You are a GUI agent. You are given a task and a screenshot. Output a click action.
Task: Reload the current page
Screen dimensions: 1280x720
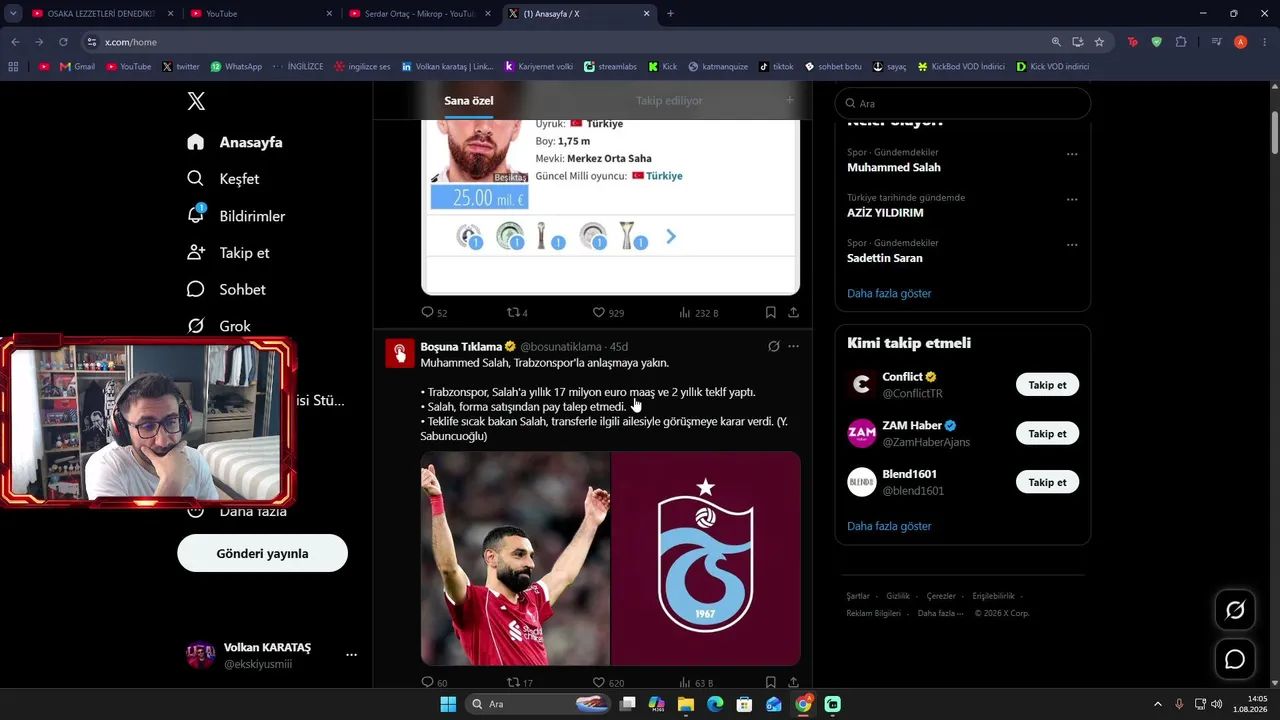pos(63,42)
